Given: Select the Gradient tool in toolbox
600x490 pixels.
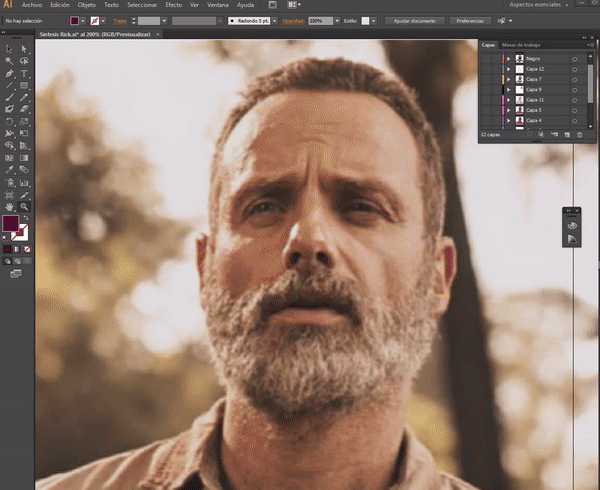Looking at the screenshot, I should click(x=24, y=158).
